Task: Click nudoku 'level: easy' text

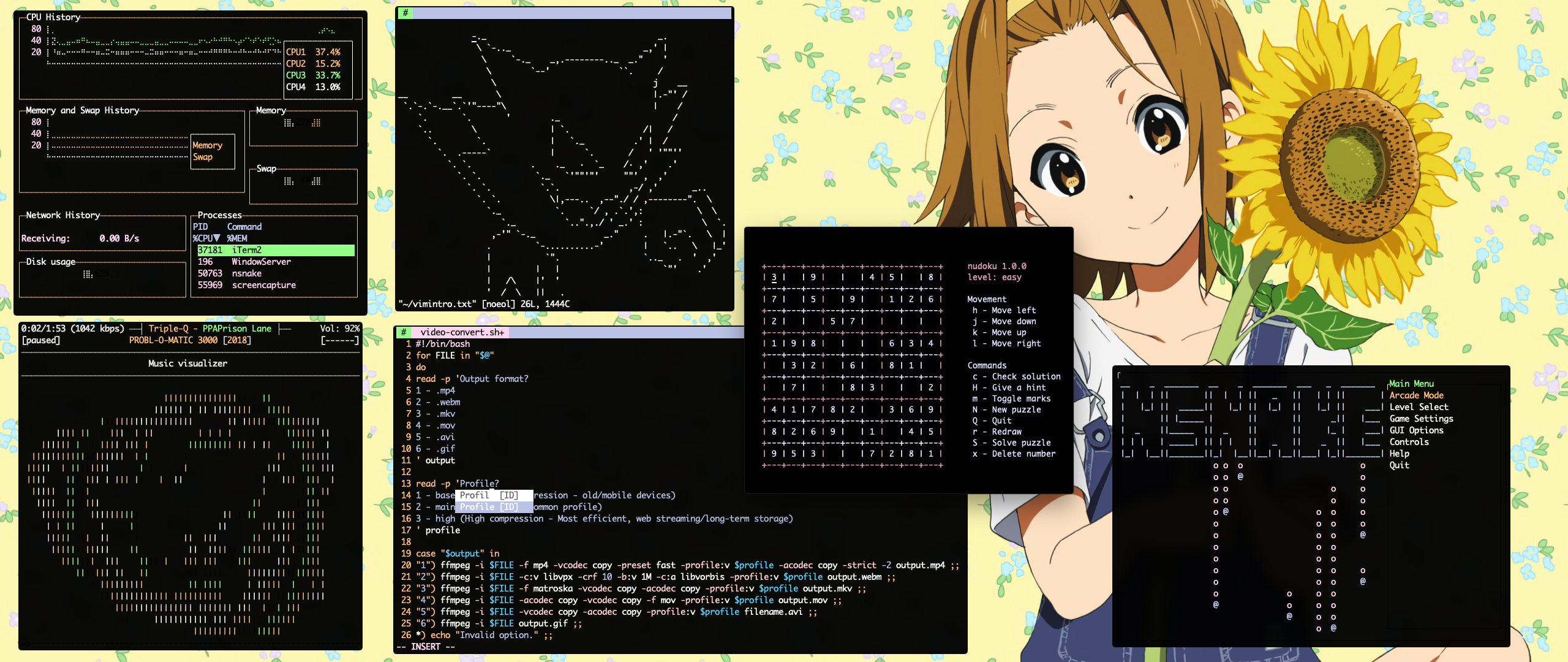Action: (x=994, y=277)
